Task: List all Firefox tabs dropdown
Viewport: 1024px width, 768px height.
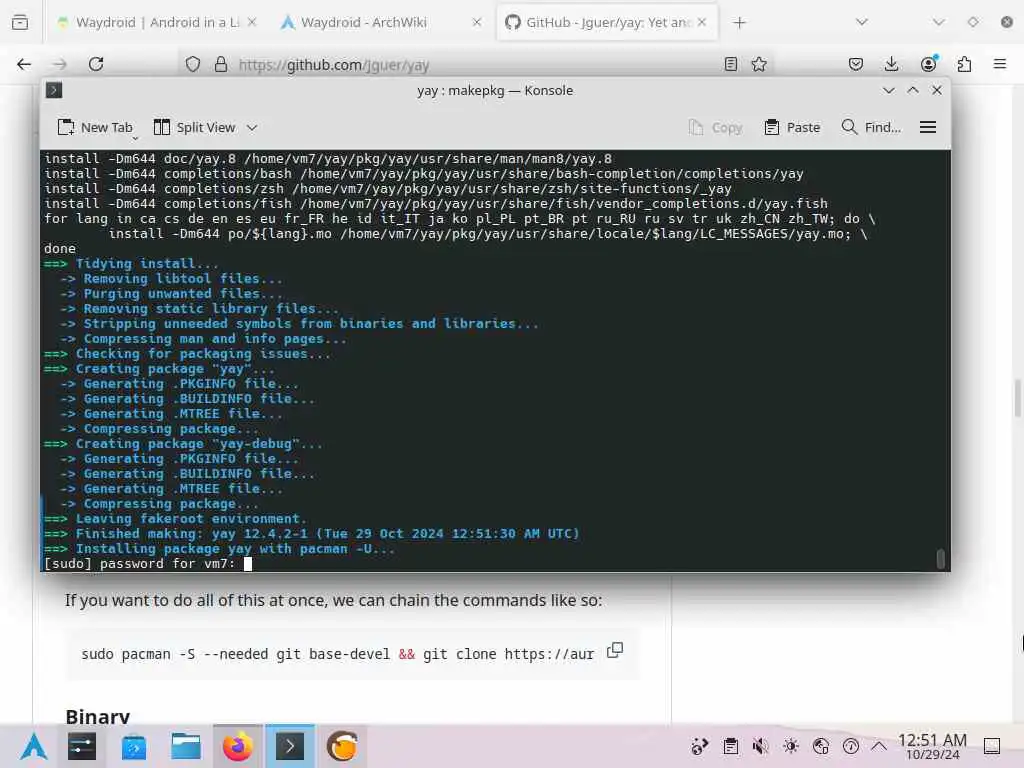Action: (x=862, y=22)
